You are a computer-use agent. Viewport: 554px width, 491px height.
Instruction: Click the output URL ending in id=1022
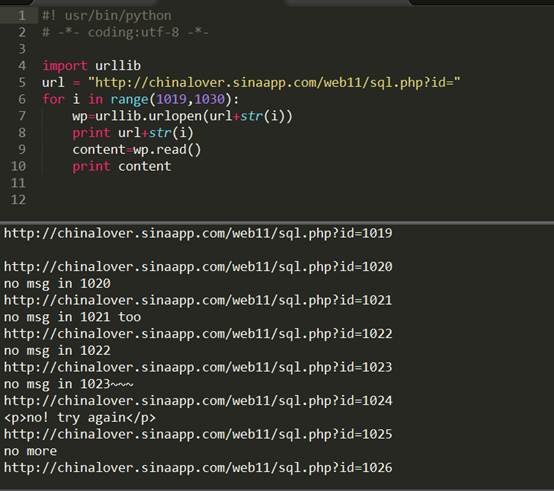pyautogui.click(x=198, y=334)
